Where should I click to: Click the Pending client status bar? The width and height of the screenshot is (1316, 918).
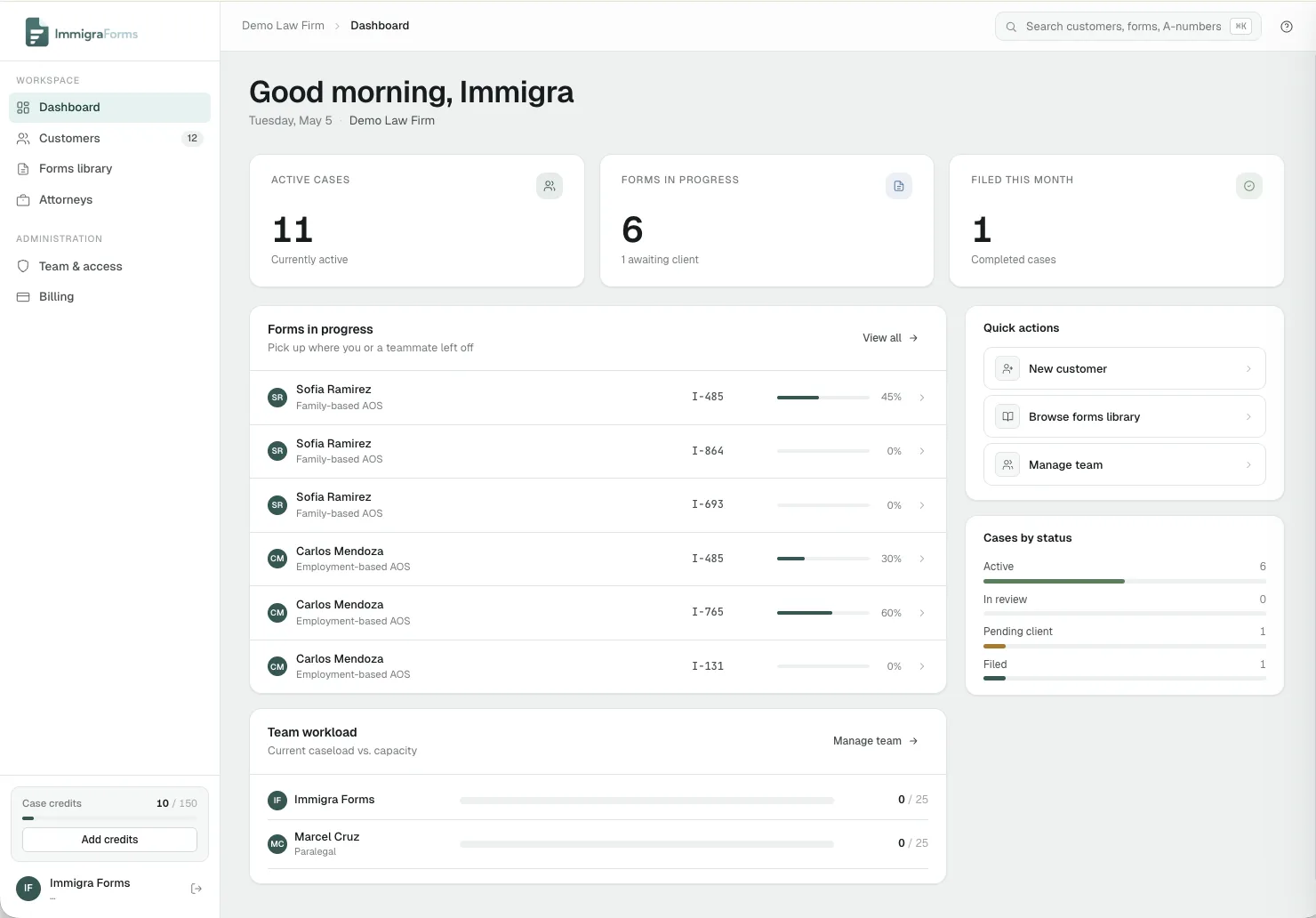pyautogui.click(x=1124, y=647)
